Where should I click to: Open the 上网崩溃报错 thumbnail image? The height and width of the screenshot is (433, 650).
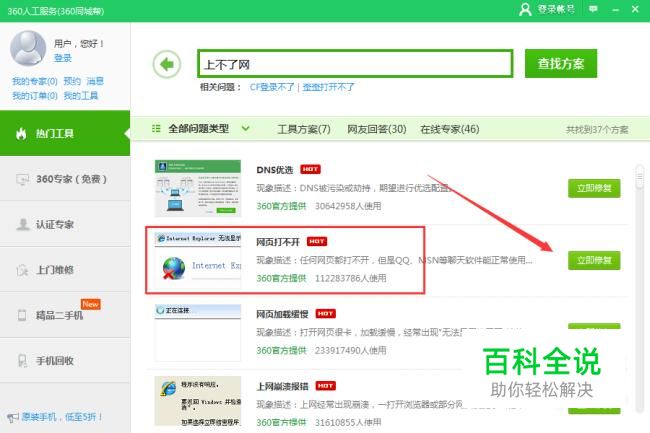click(198, 401)
